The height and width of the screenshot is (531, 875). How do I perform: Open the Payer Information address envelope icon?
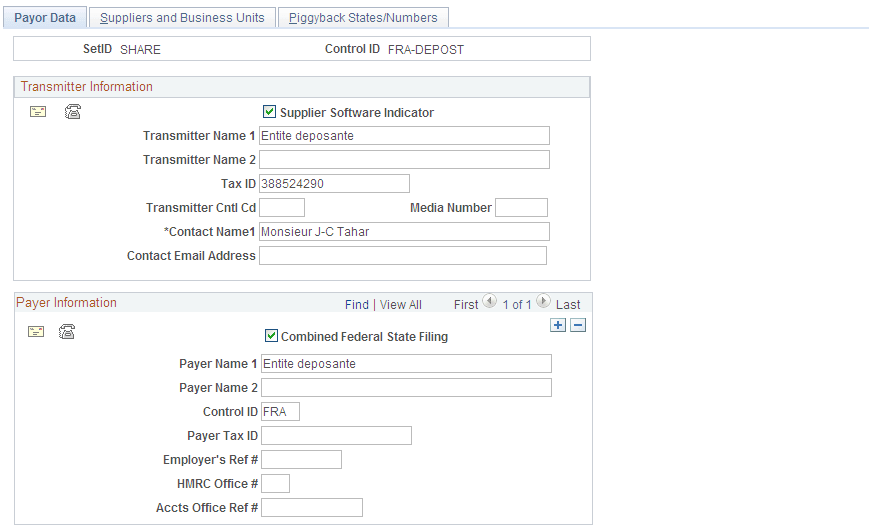[x=36, y=332]
